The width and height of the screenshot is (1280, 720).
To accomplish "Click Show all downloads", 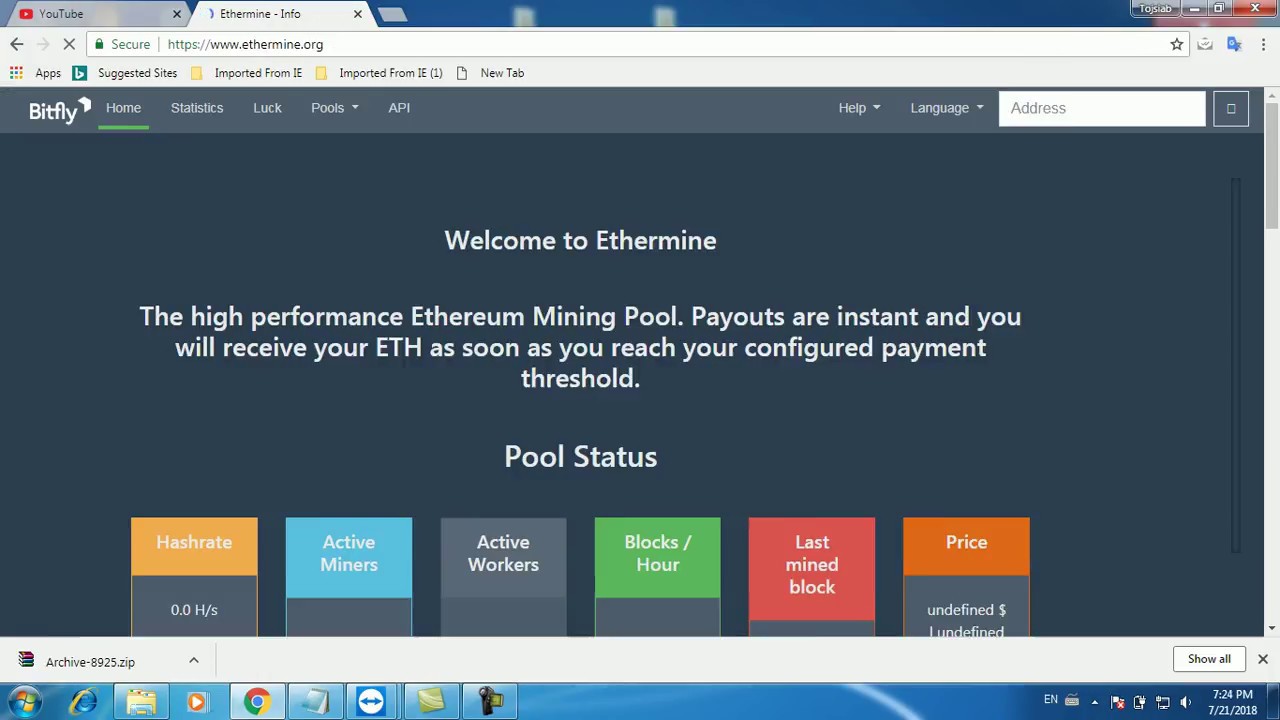I will point(1209,659).
